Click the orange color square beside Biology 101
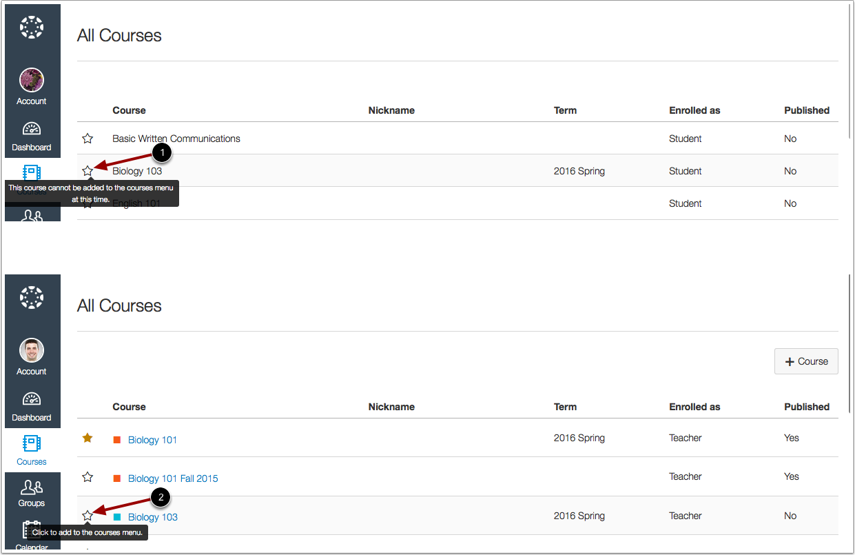Image resolution: width=855 pixels, height=555 pixels. point(117,439)
